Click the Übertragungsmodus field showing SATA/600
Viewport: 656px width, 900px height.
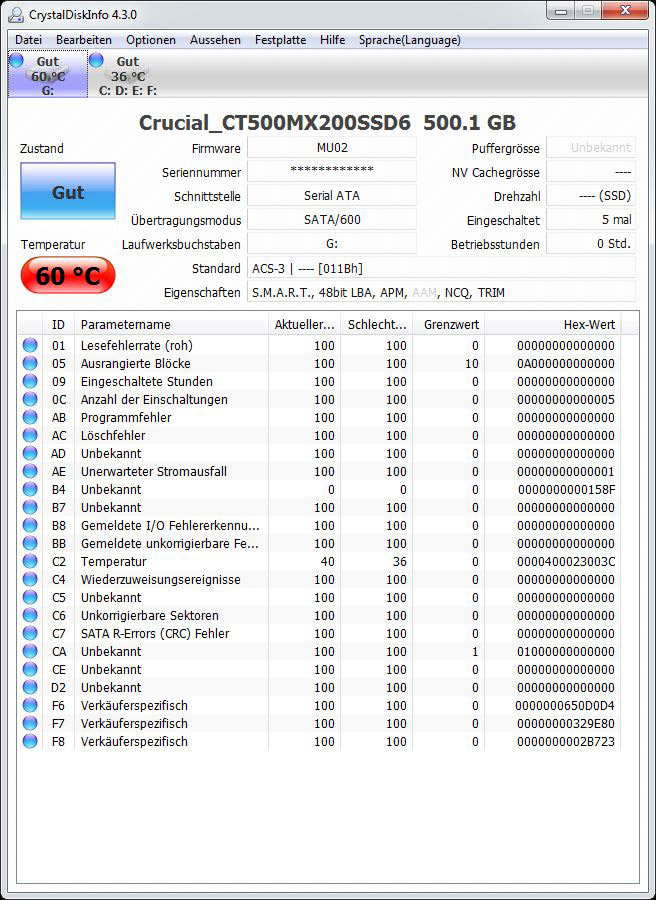332,220
